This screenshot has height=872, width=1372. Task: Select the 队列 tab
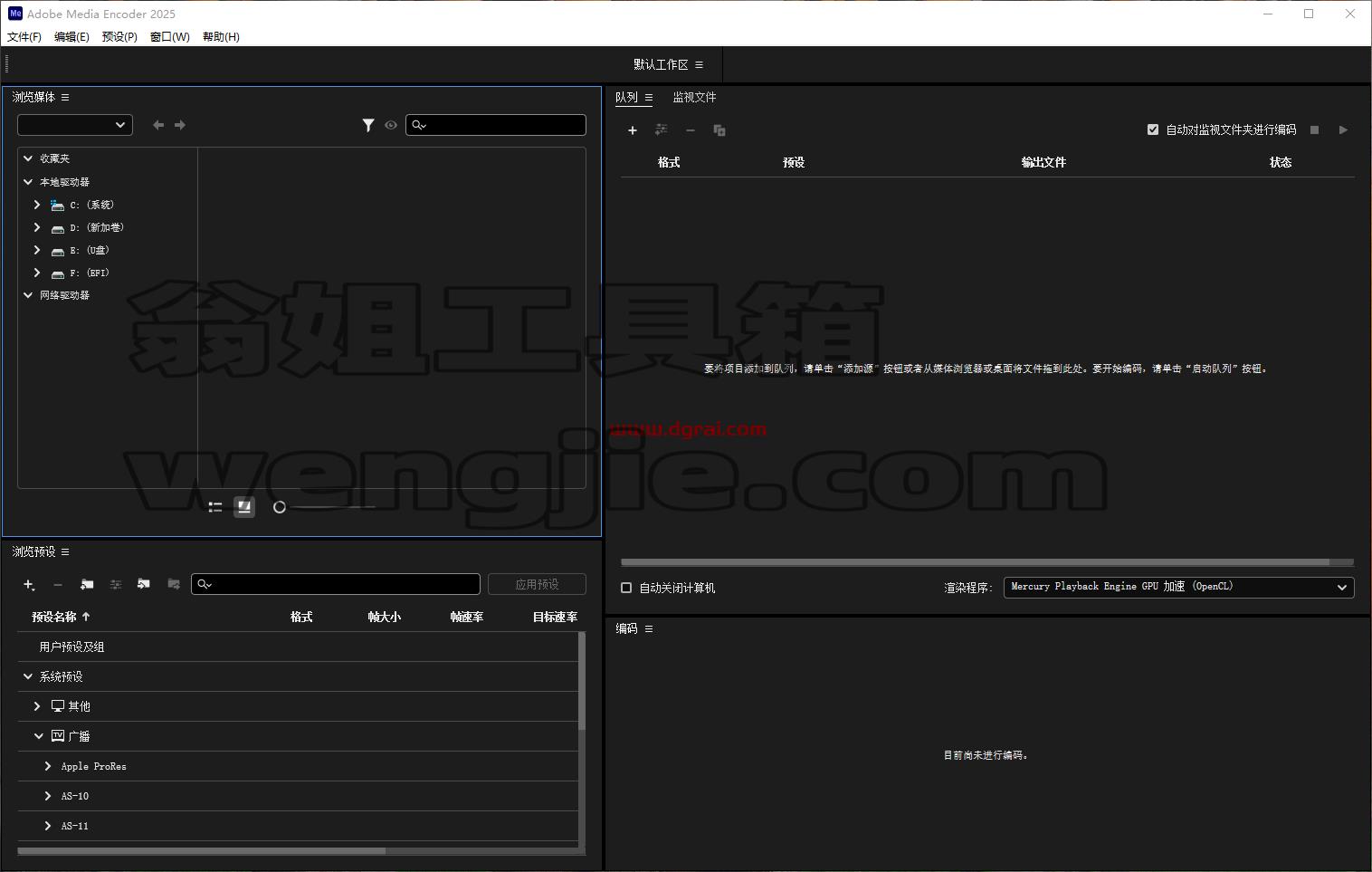coord(626,97)
